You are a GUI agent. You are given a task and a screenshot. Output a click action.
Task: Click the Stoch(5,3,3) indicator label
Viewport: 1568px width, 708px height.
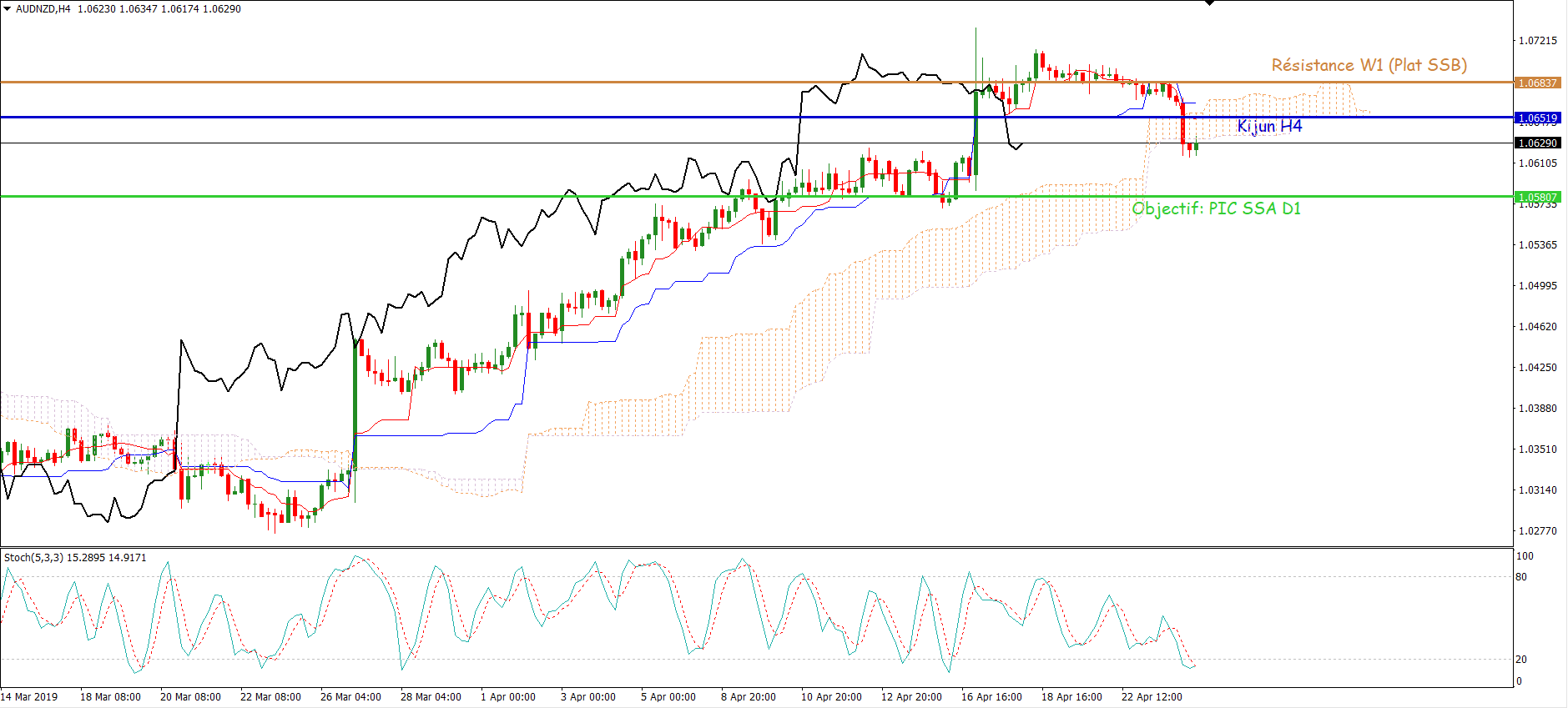tap(33, 558)
